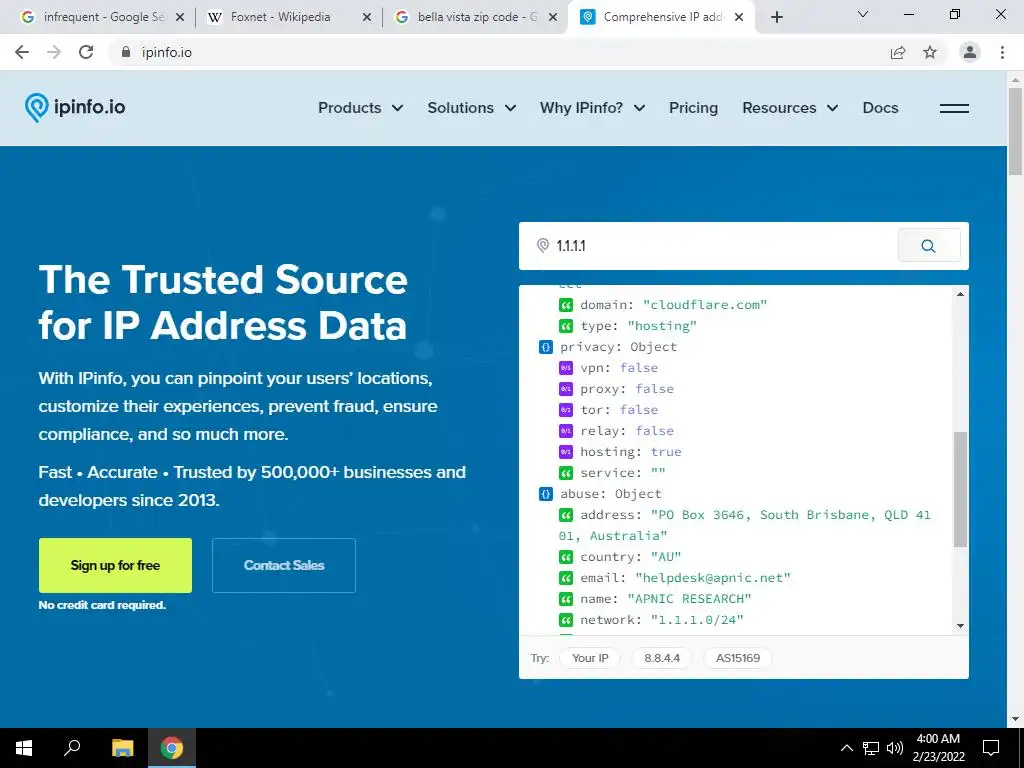Expand the Products dropdown
The height and width of the screenshot is (768, 1024).
[x=360, y=108]
